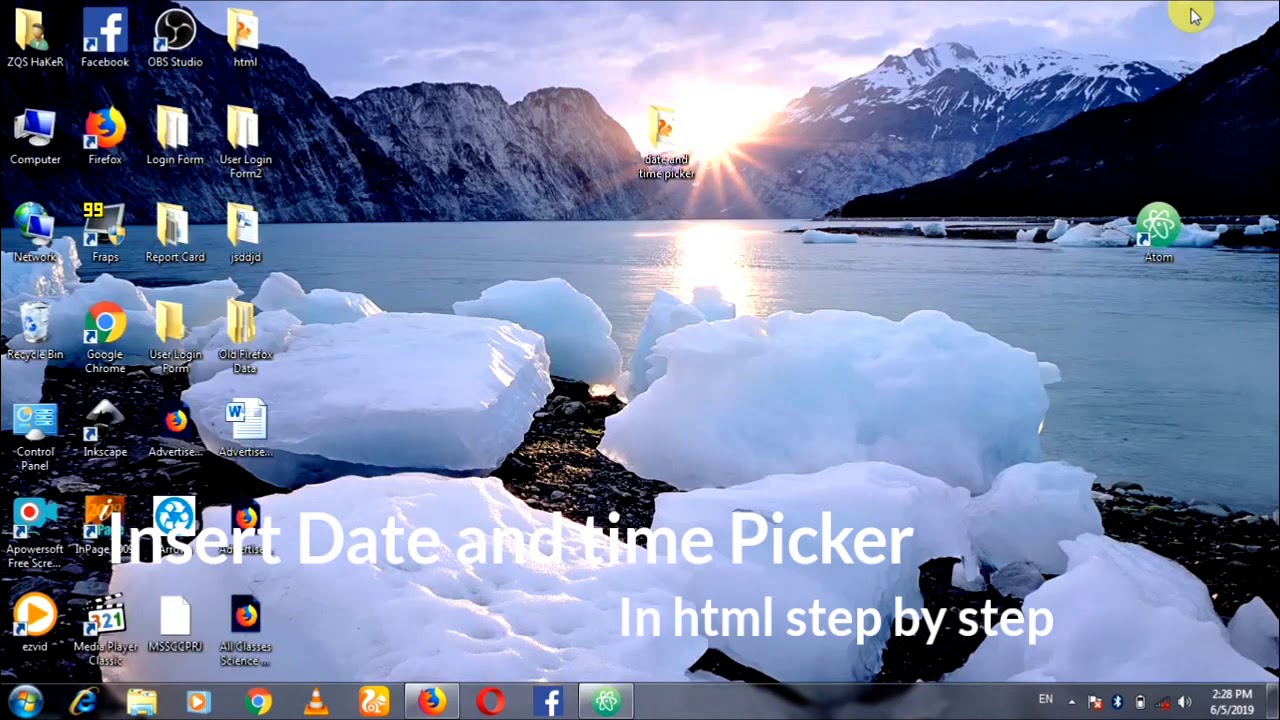Open Windows Media Player from taskbar
Screen dimensions: 1280x720
tap(198, 702)
